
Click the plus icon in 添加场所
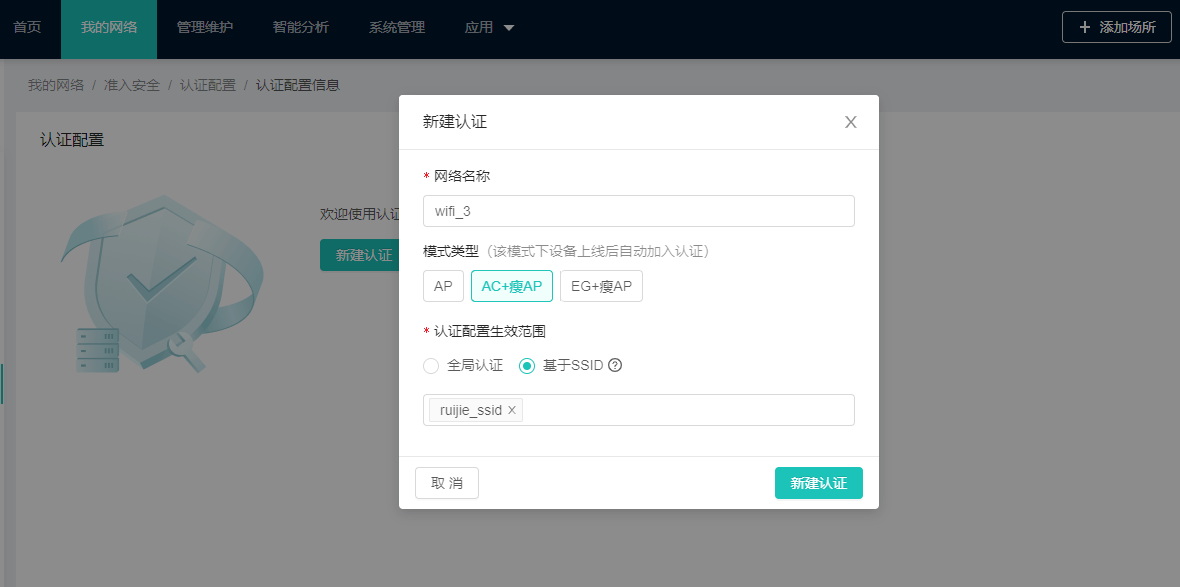point(1085,27)
